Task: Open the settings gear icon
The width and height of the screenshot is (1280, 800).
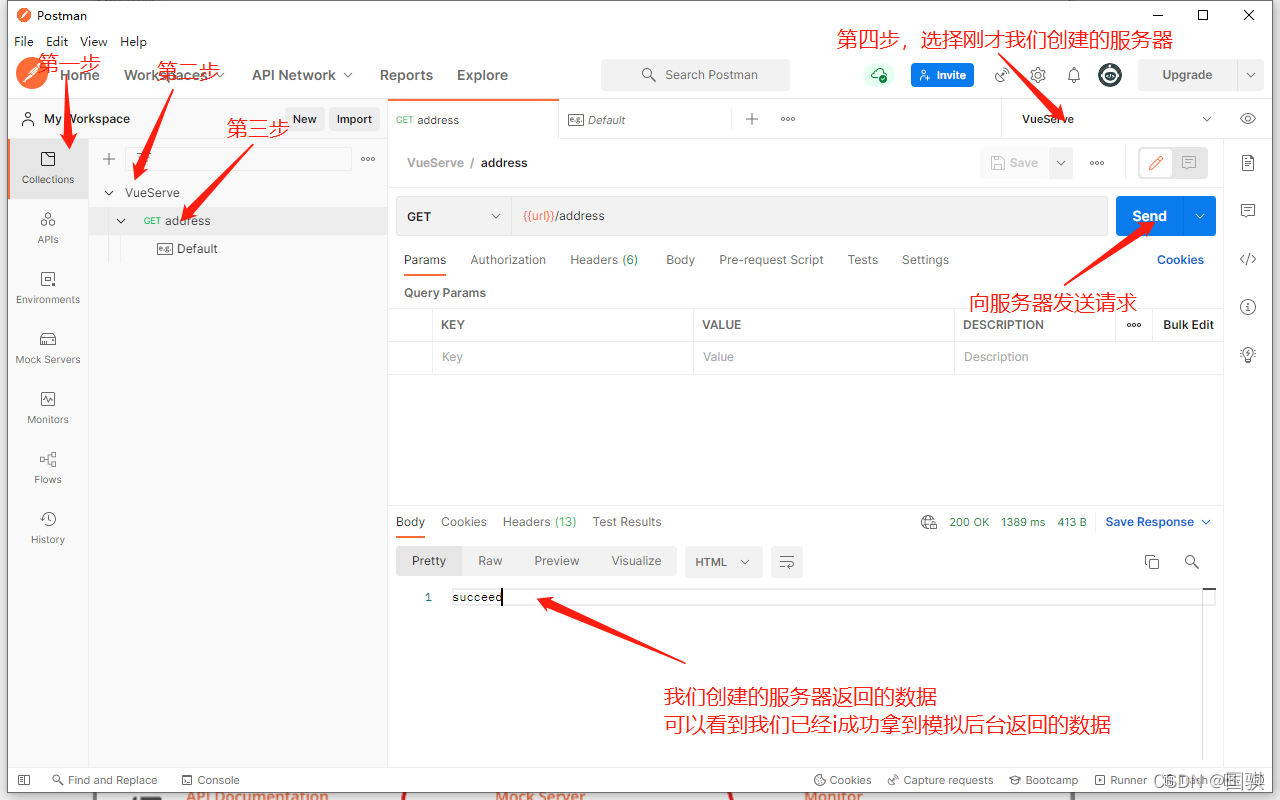Action: (x=1038, y=75)
